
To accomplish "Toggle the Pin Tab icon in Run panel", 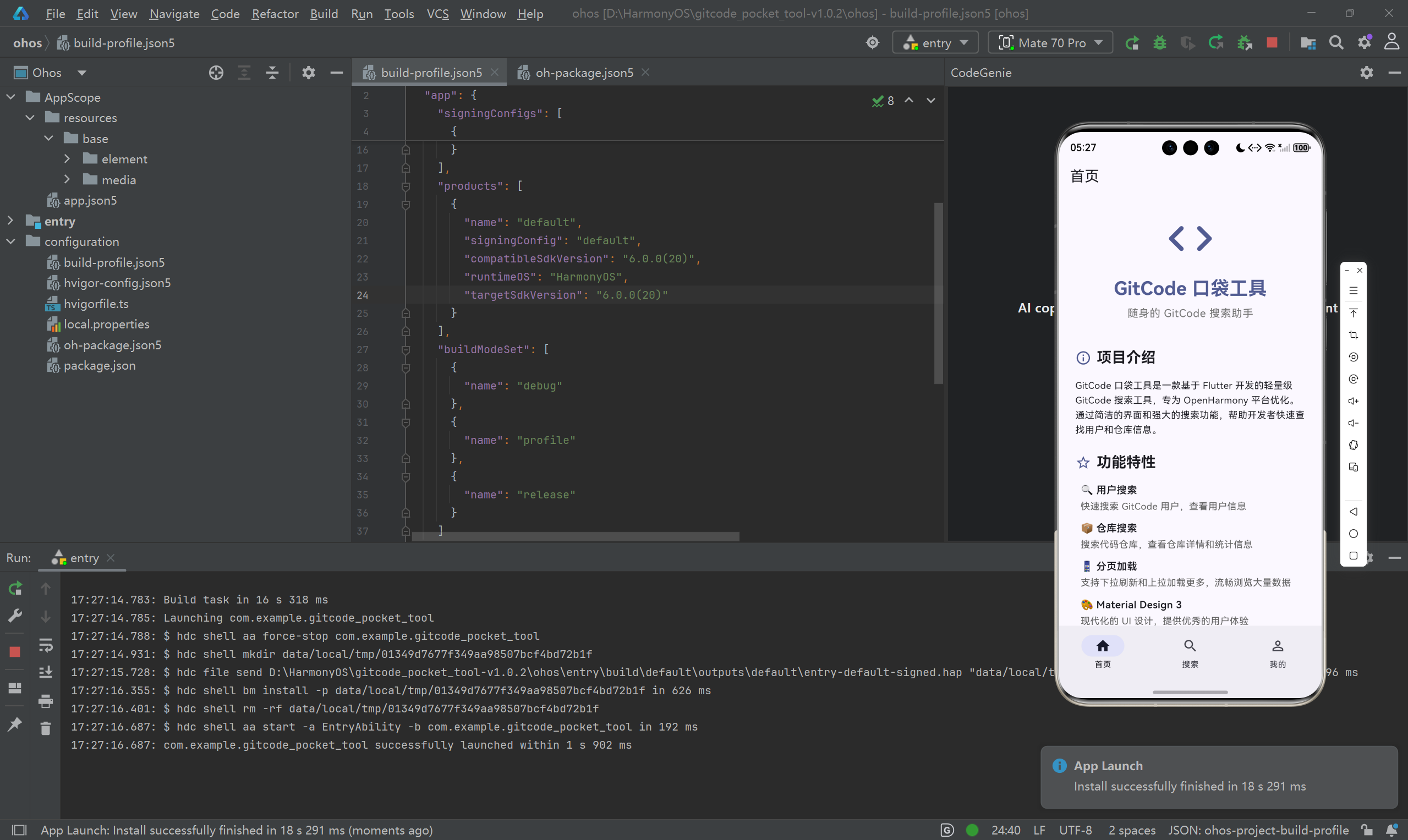I will 15,724.
